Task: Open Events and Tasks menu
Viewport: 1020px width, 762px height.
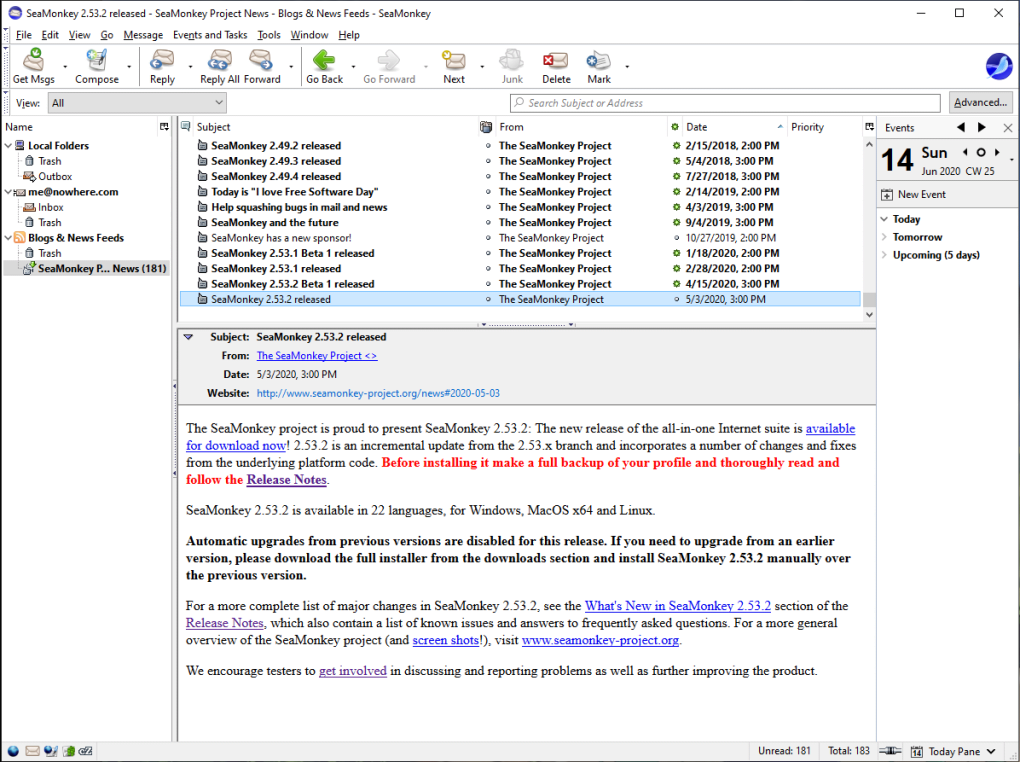Action: click(x=209, y=35)
